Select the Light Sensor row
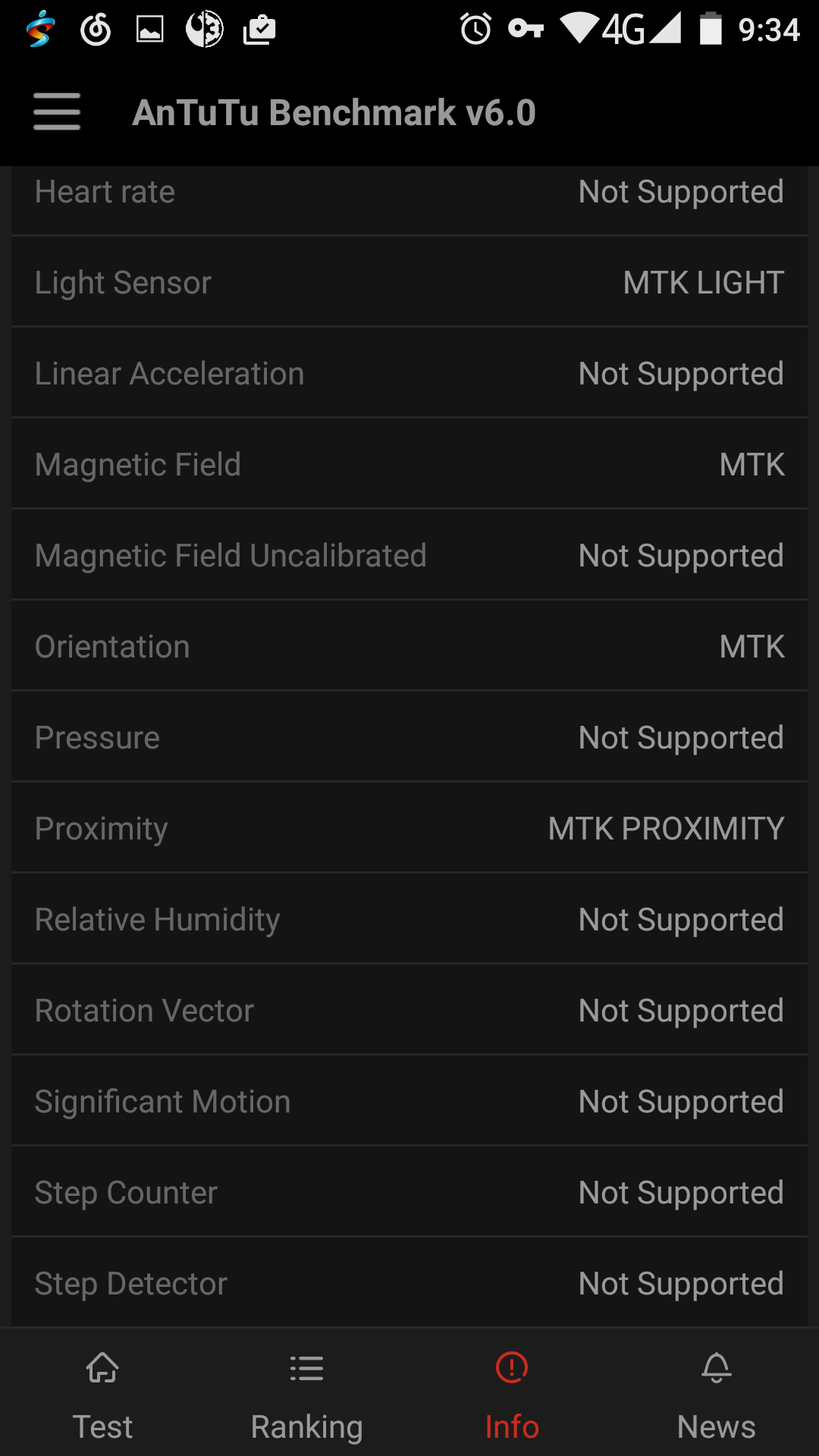The height and width of the screenshot is (1456, 819). [x=409, y=282]
